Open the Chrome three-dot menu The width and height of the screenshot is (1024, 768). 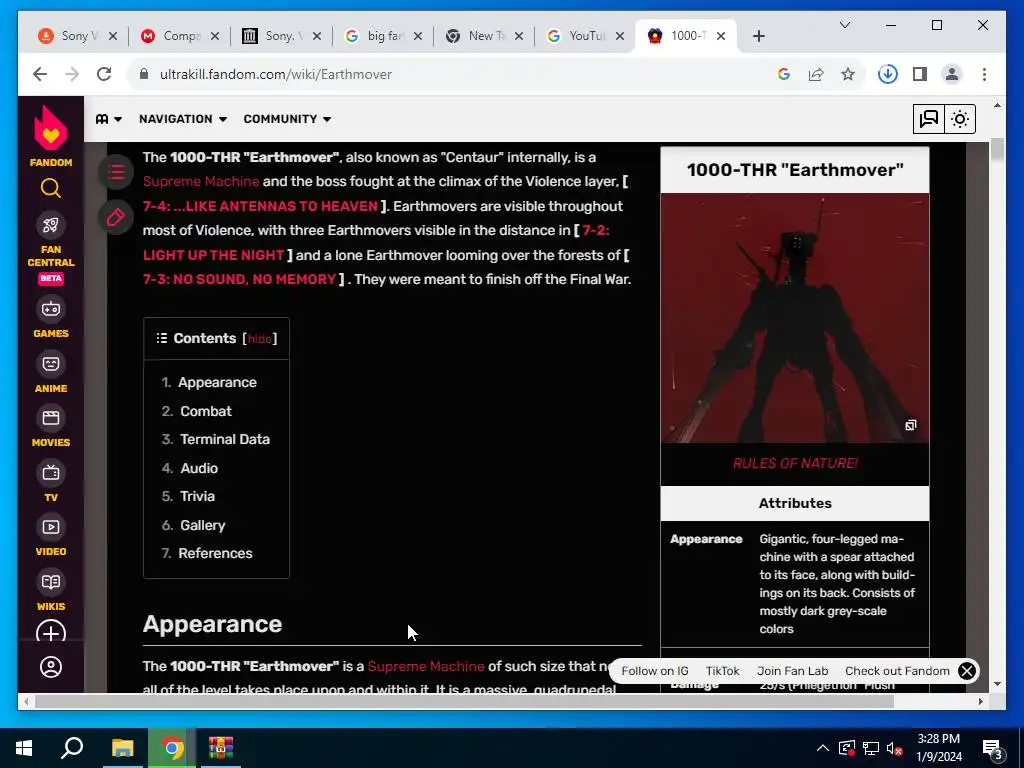[x=984, y=74]
